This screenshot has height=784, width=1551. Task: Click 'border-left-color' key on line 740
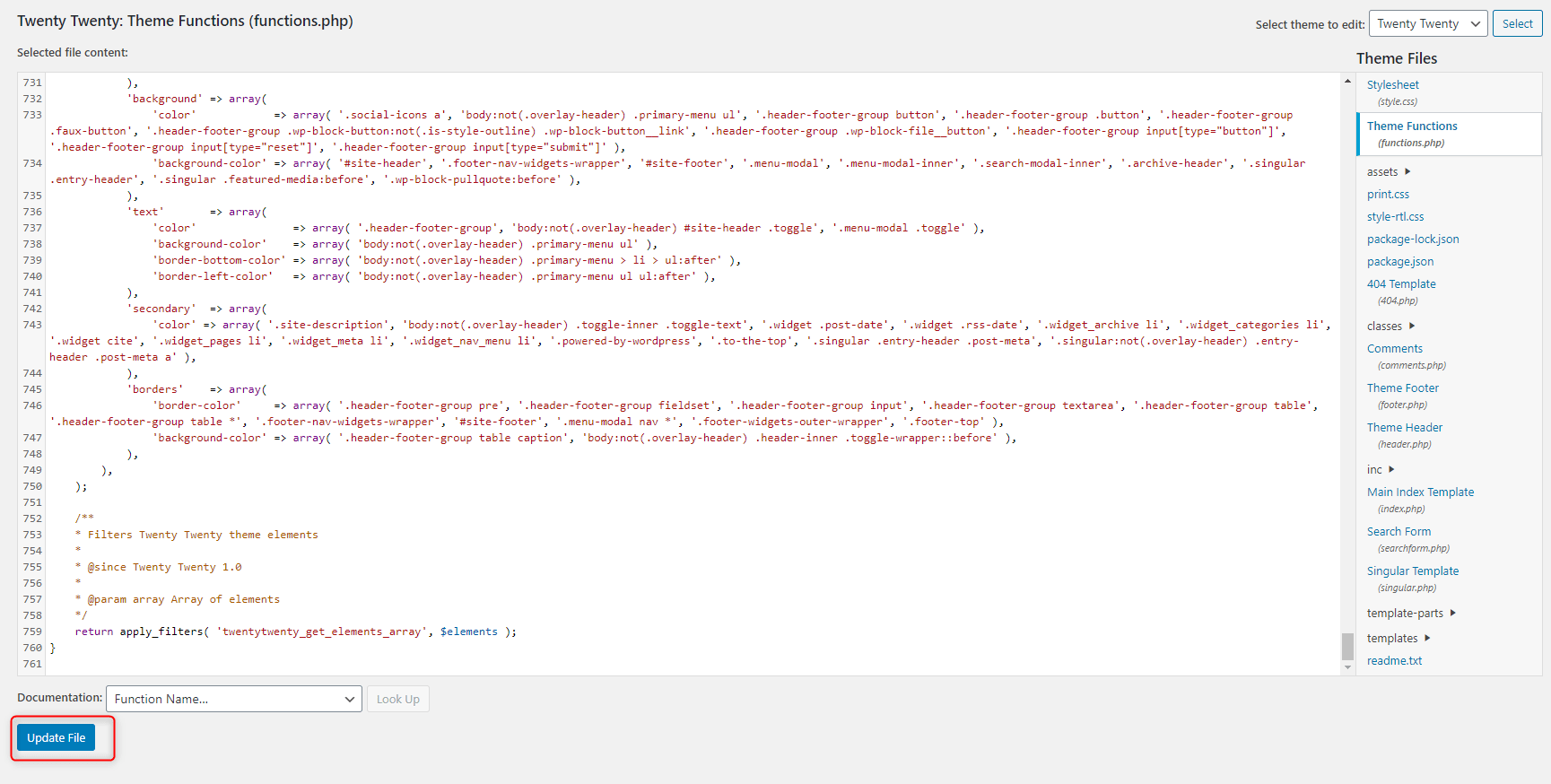pyautogui.click(x=213, y=276)
